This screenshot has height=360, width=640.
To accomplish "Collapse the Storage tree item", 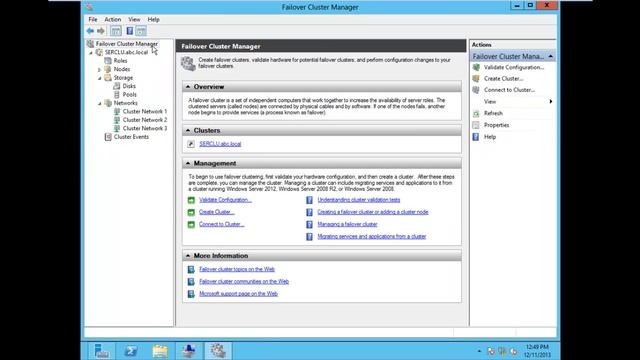I will pyautogui.click(x=100, y=78).
